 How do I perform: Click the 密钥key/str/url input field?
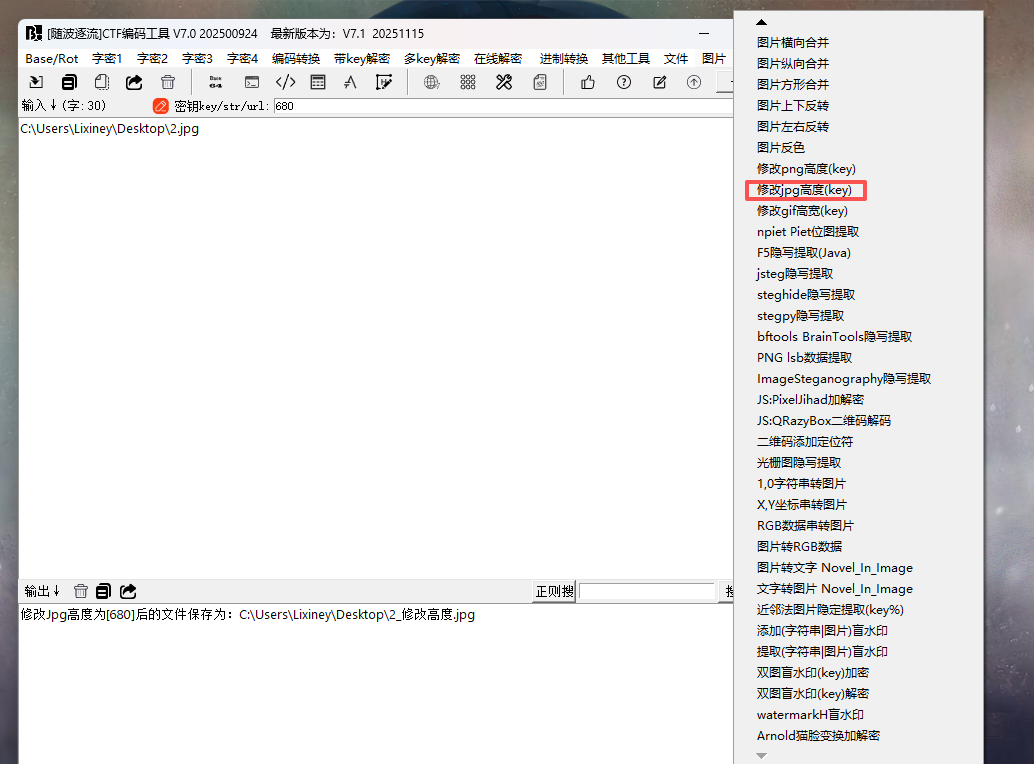tap(500, 106)
